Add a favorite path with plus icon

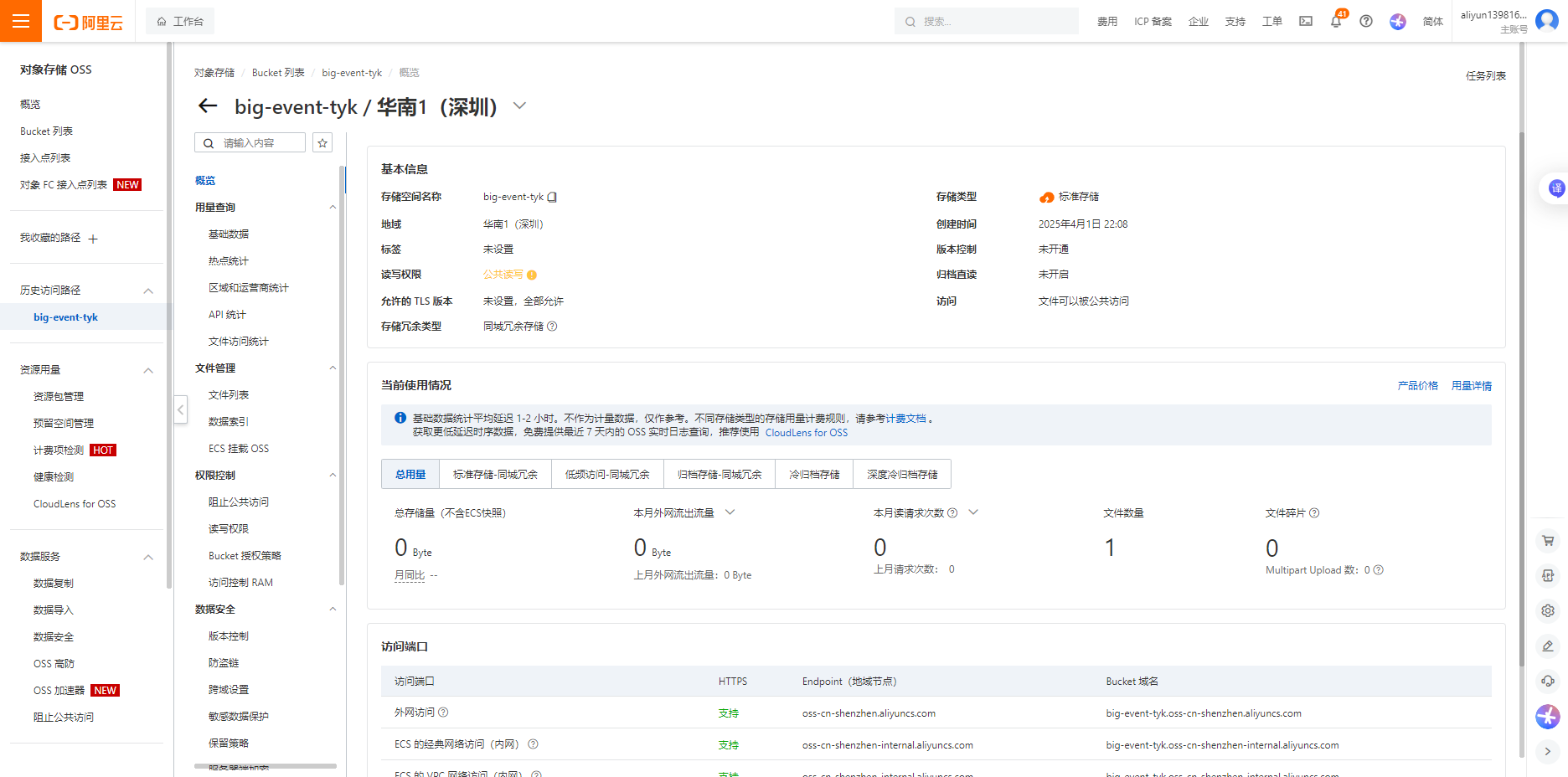tap(93, 239)
